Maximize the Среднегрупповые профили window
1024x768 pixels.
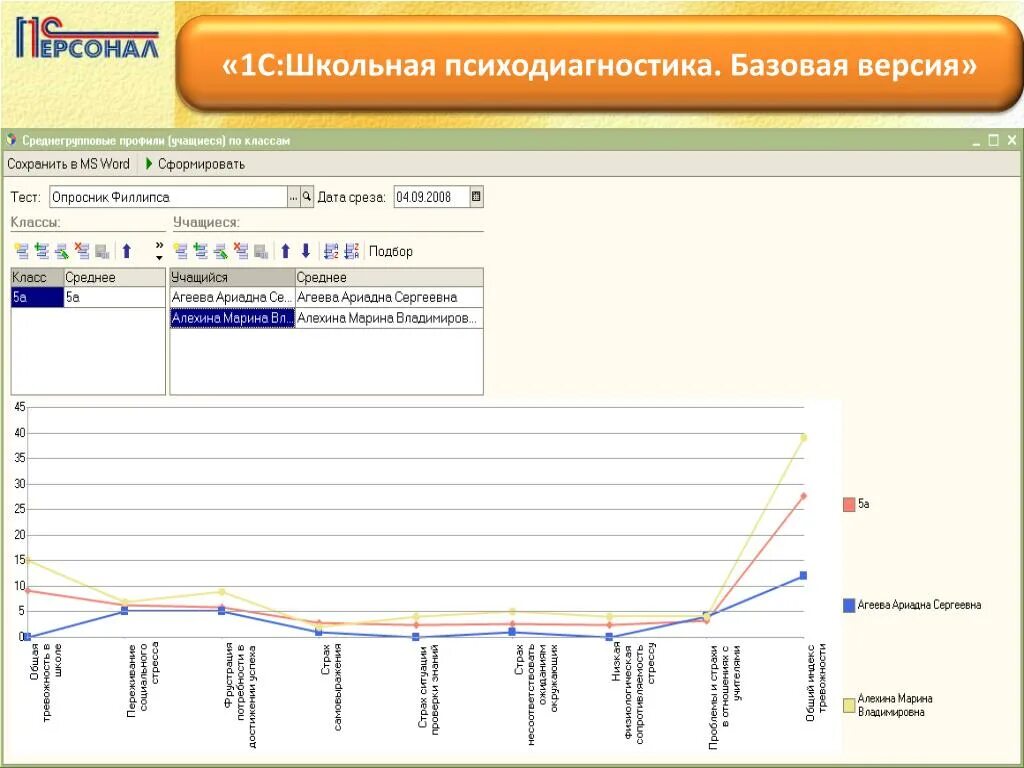coord(994,140)
